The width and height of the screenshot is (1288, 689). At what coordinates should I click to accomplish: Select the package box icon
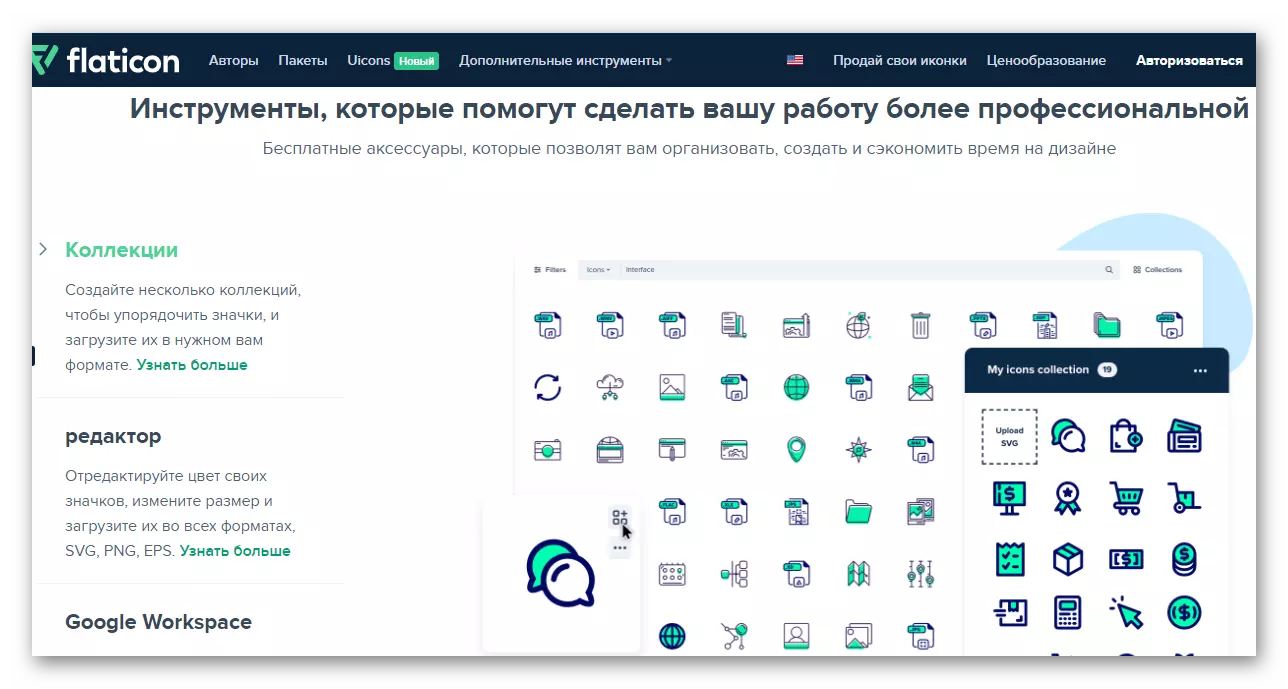(x=1068, y=559)
